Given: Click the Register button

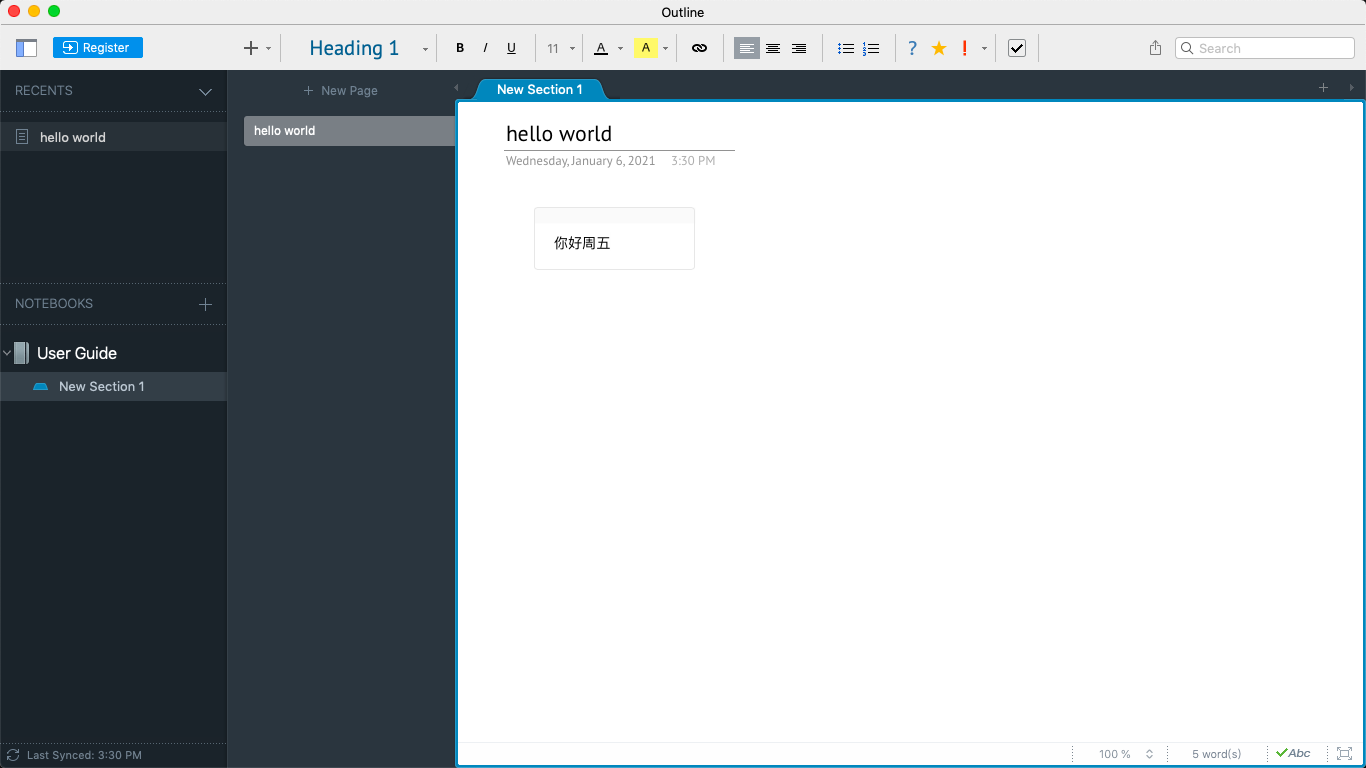Looking at the screenshot, I should click(x=98, y=48).
